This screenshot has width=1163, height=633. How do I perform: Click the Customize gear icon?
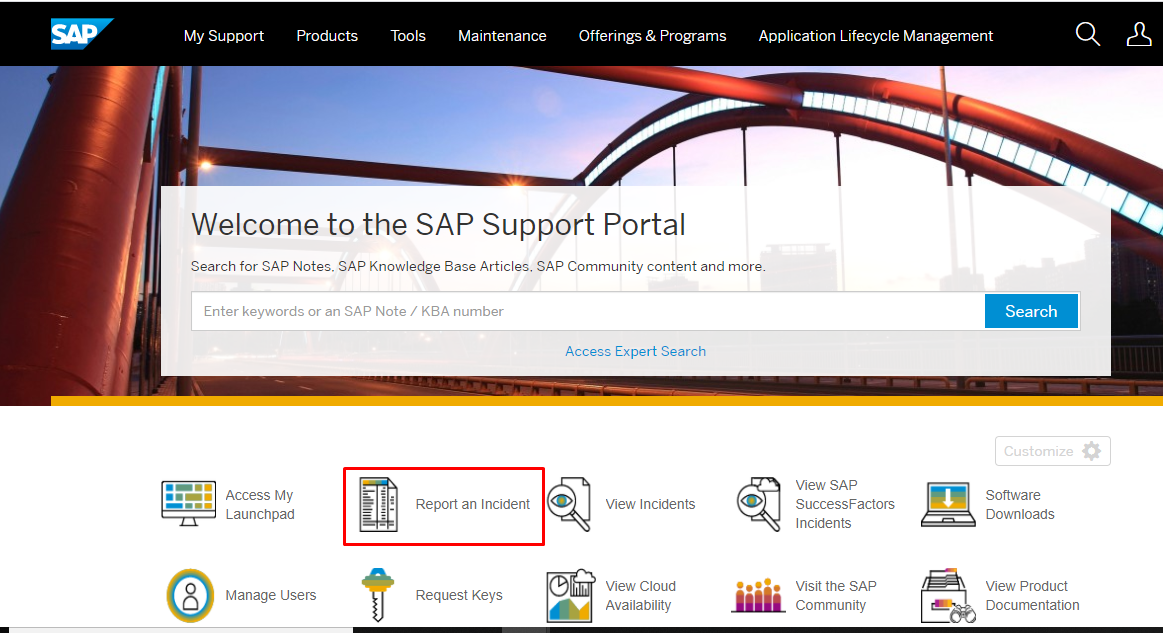(1091, 451)
